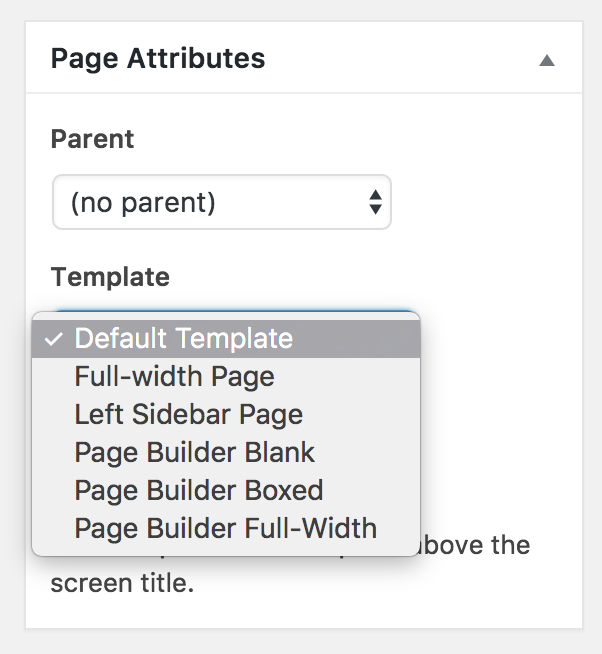Select Default Template option
Image resolution: width=602 pixels, height=654 pixels.
click(x=184, y=339)
